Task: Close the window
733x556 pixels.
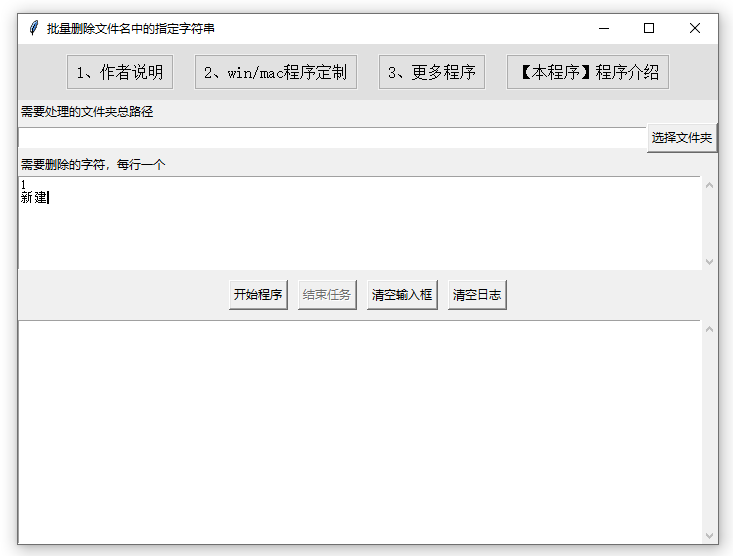Action: 695,29
